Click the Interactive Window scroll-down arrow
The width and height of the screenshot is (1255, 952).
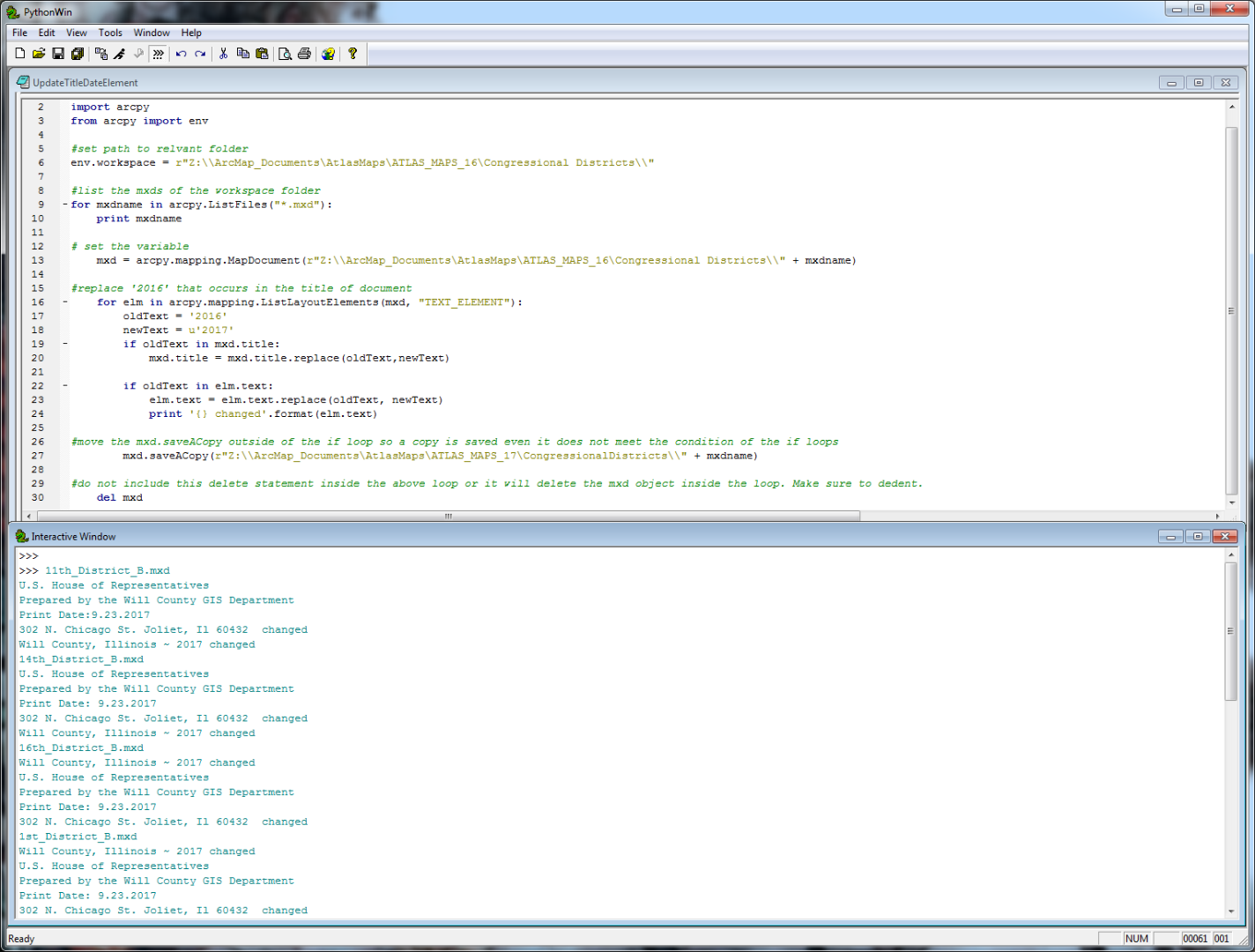coord(1230,911)
